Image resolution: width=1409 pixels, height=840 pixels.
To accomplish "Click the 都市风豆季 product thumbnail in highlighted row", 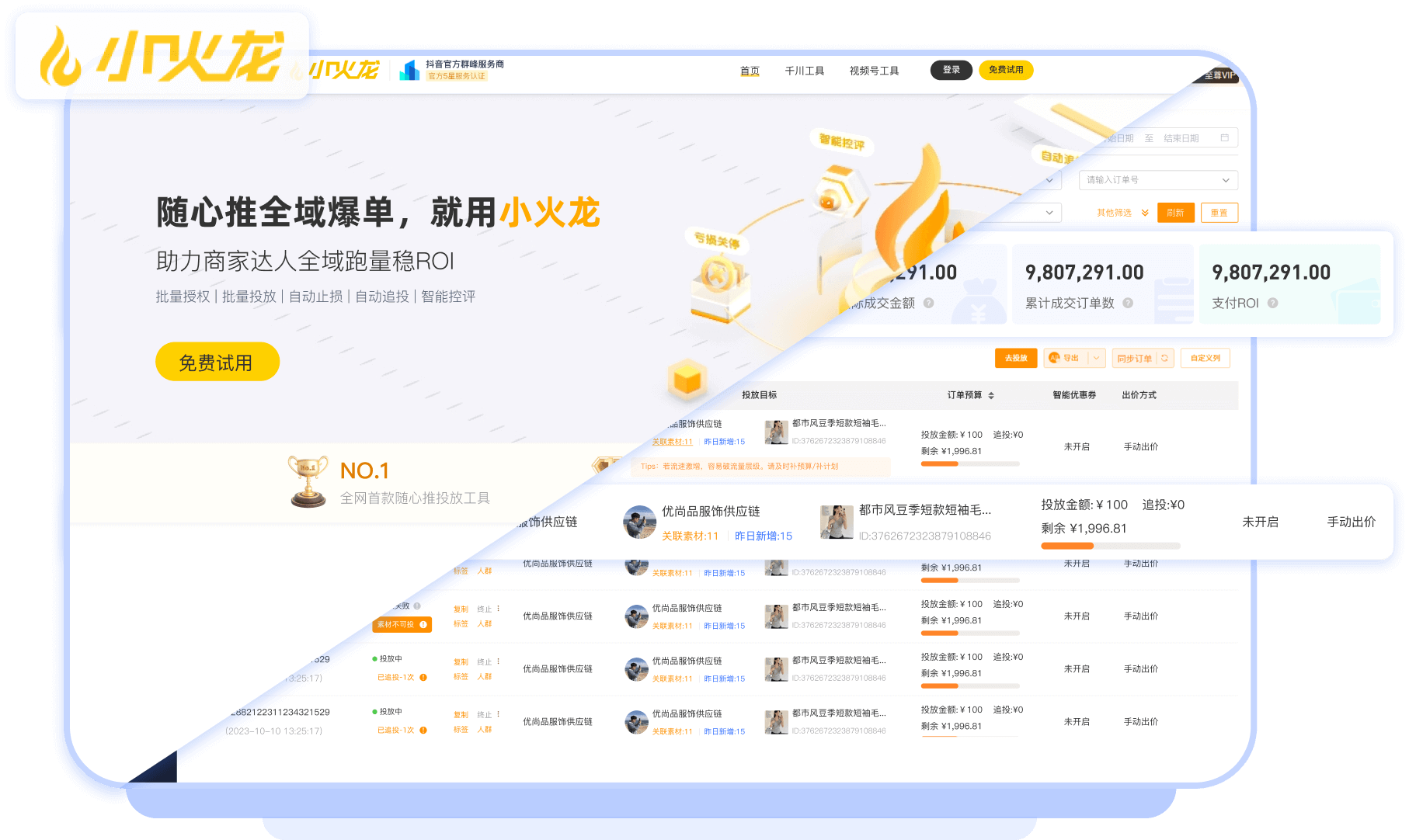I will pos(837,522).
